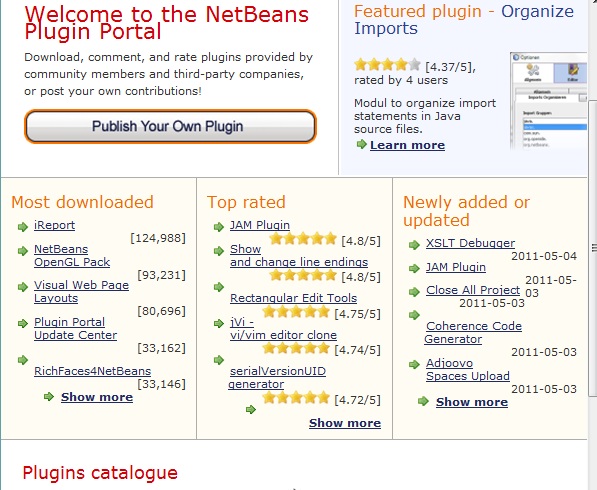The width and height of the screenshot is (597, 490).
Task: Click the Organize Imports screenshot thumbnail
Action: click(x=549, y=101)
